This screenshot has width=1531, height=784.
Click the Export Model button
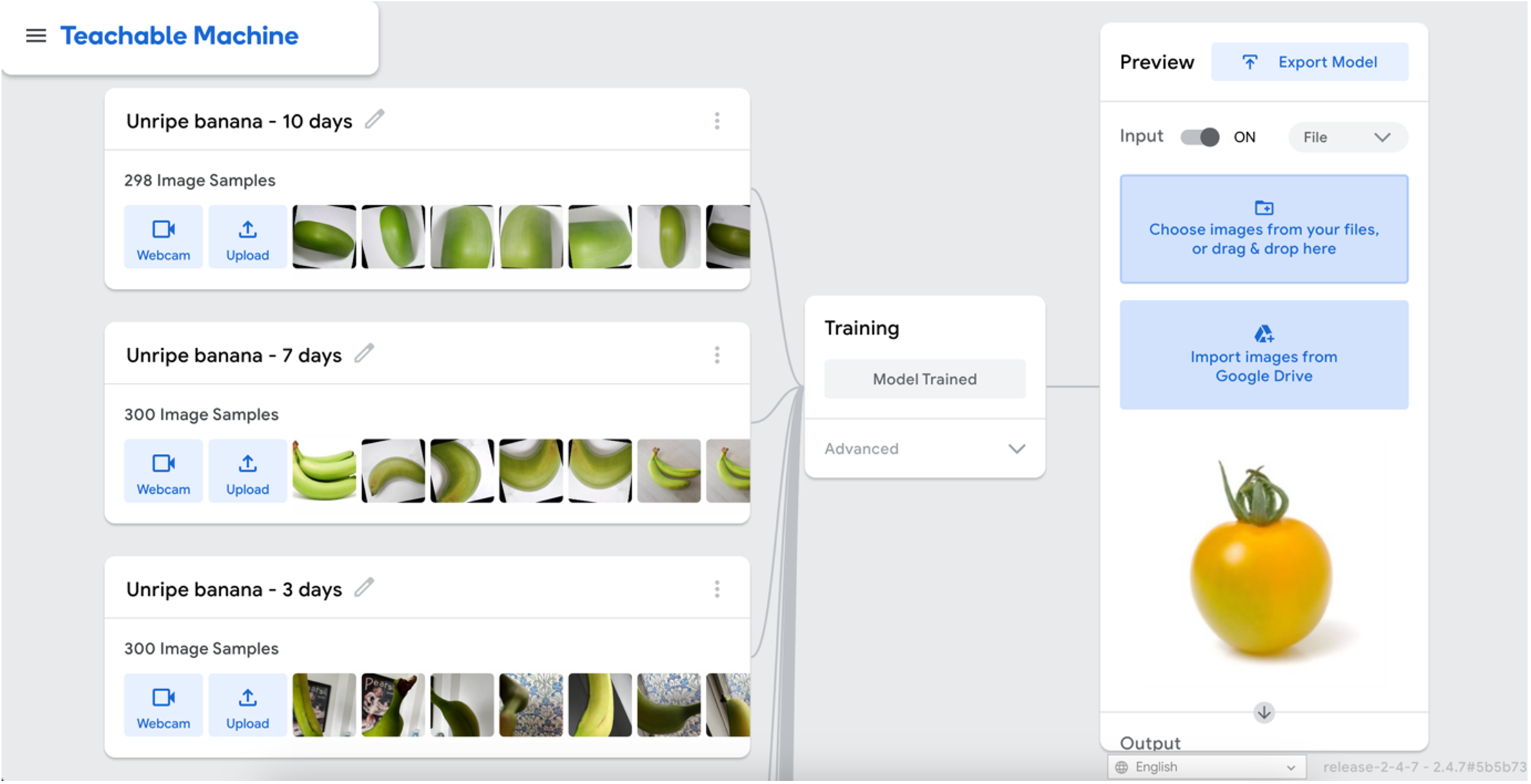[x=1309, y=62]
